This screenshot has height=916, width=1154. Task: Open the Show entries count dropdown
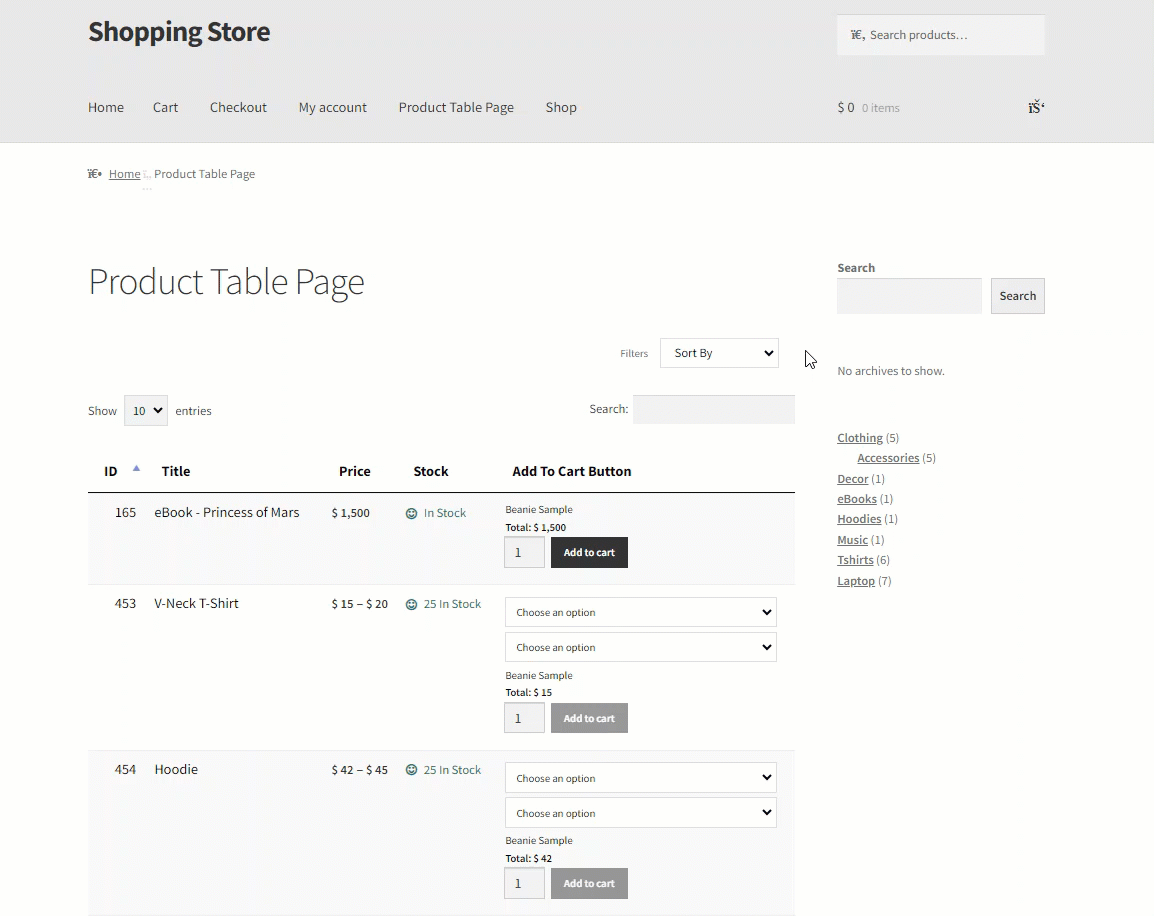click(146, 411)
